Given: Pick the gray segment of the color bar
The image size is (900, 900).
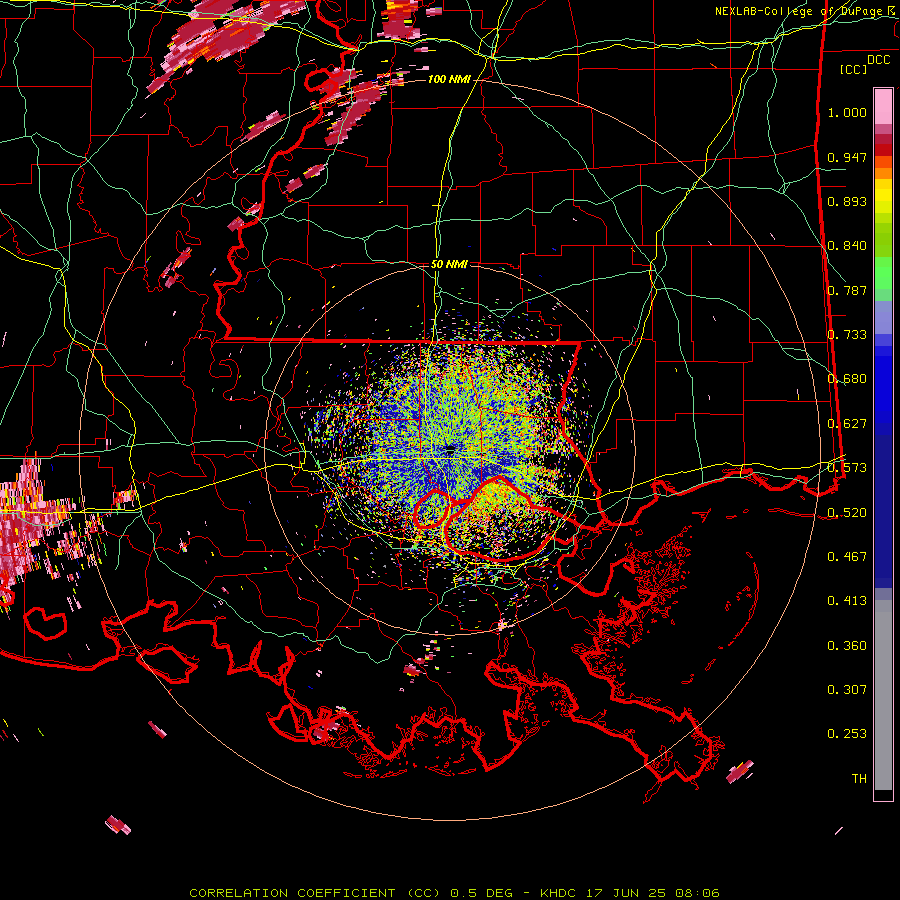Looking at the screenshot, I should point(883,695).
